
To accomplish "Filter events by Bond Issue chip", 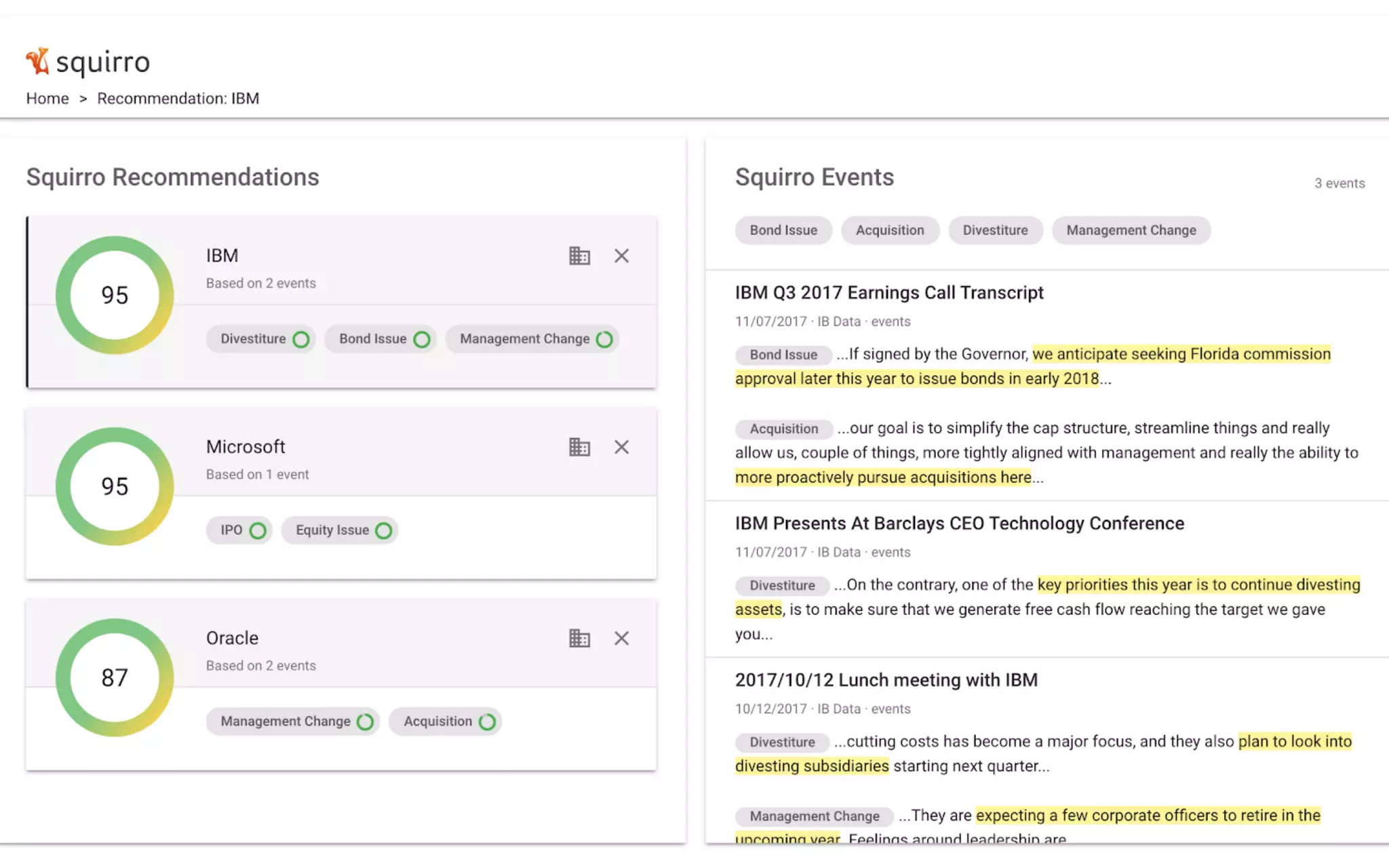I will (x=783, y=231).
